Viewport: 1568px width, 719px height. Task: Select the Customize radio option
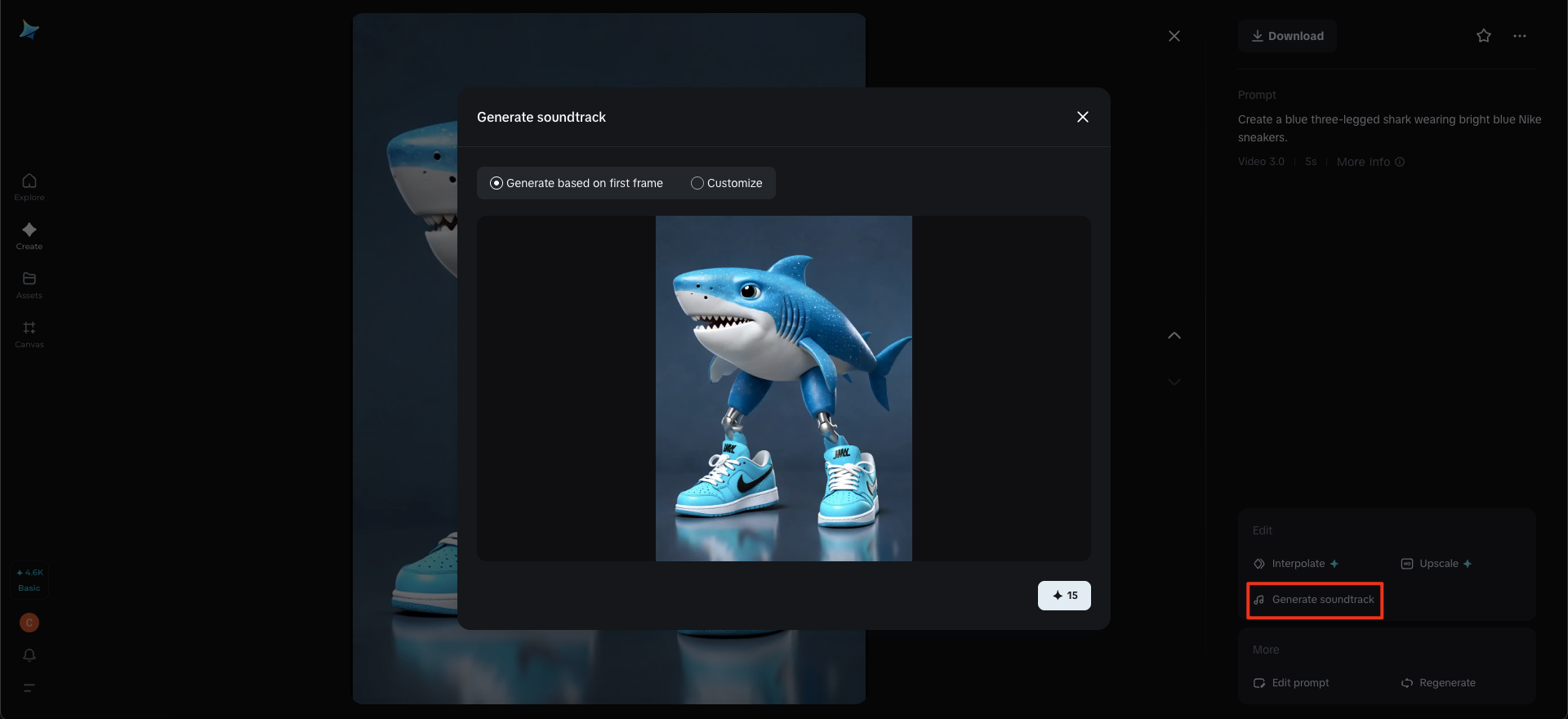pos(727,183)
